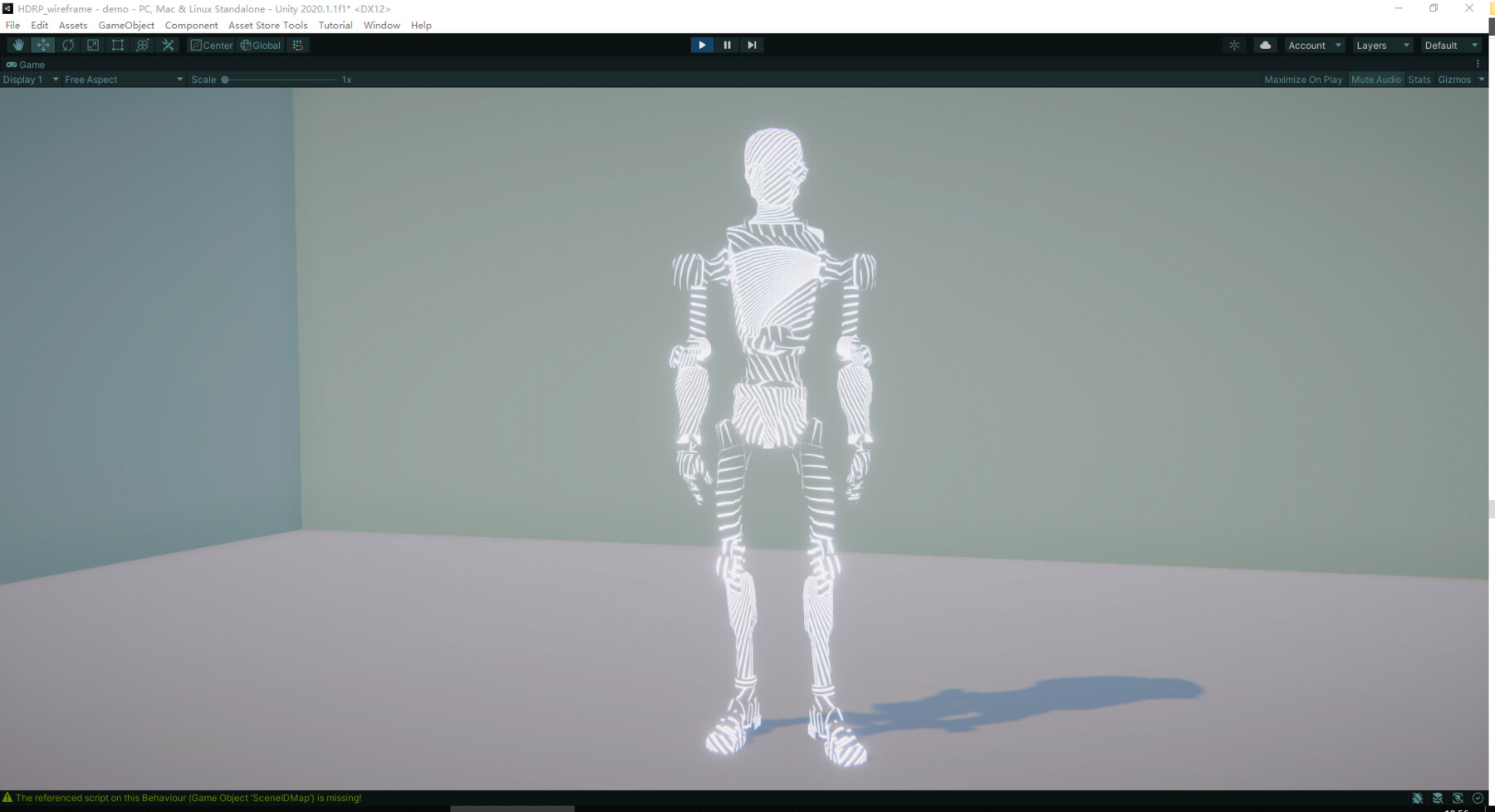
Task: Open the Layers dropdown
Action: (x=1381, y=45)
